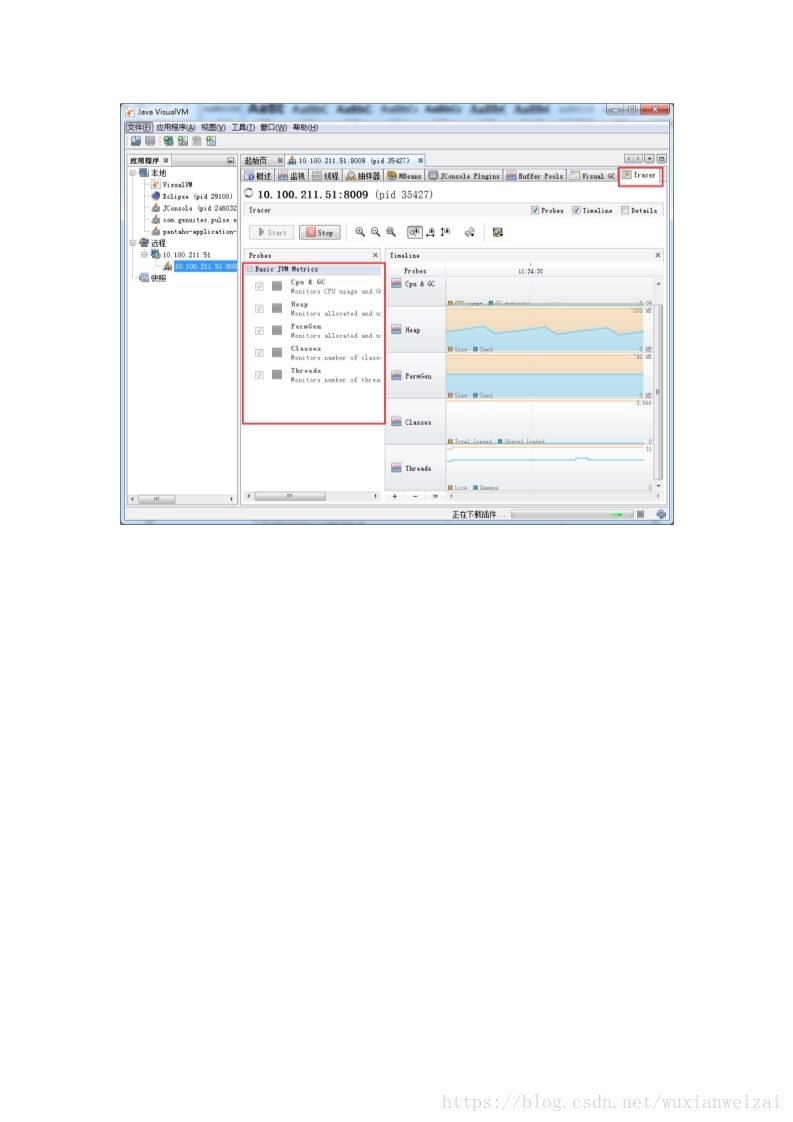Click the Export data icon in Tracer toolbar
The width and height of the screenshot is (793, 1122).
point(497,232)
